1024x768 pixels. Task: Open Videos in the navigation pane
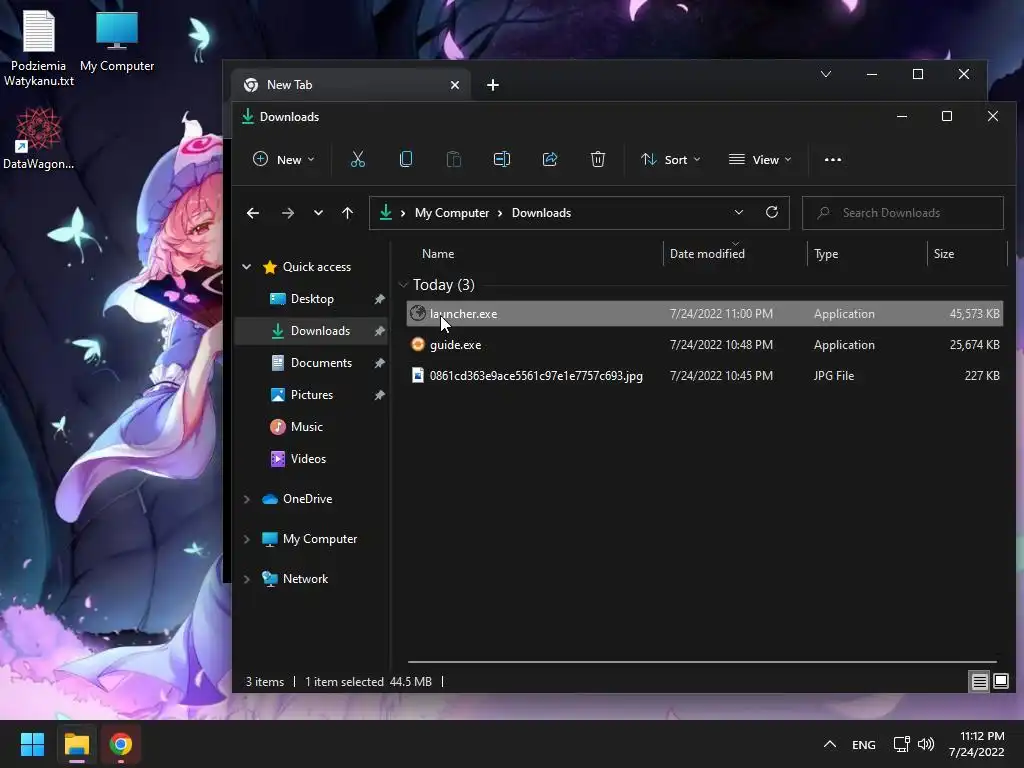pyautogui.click(x=308, y=458)
